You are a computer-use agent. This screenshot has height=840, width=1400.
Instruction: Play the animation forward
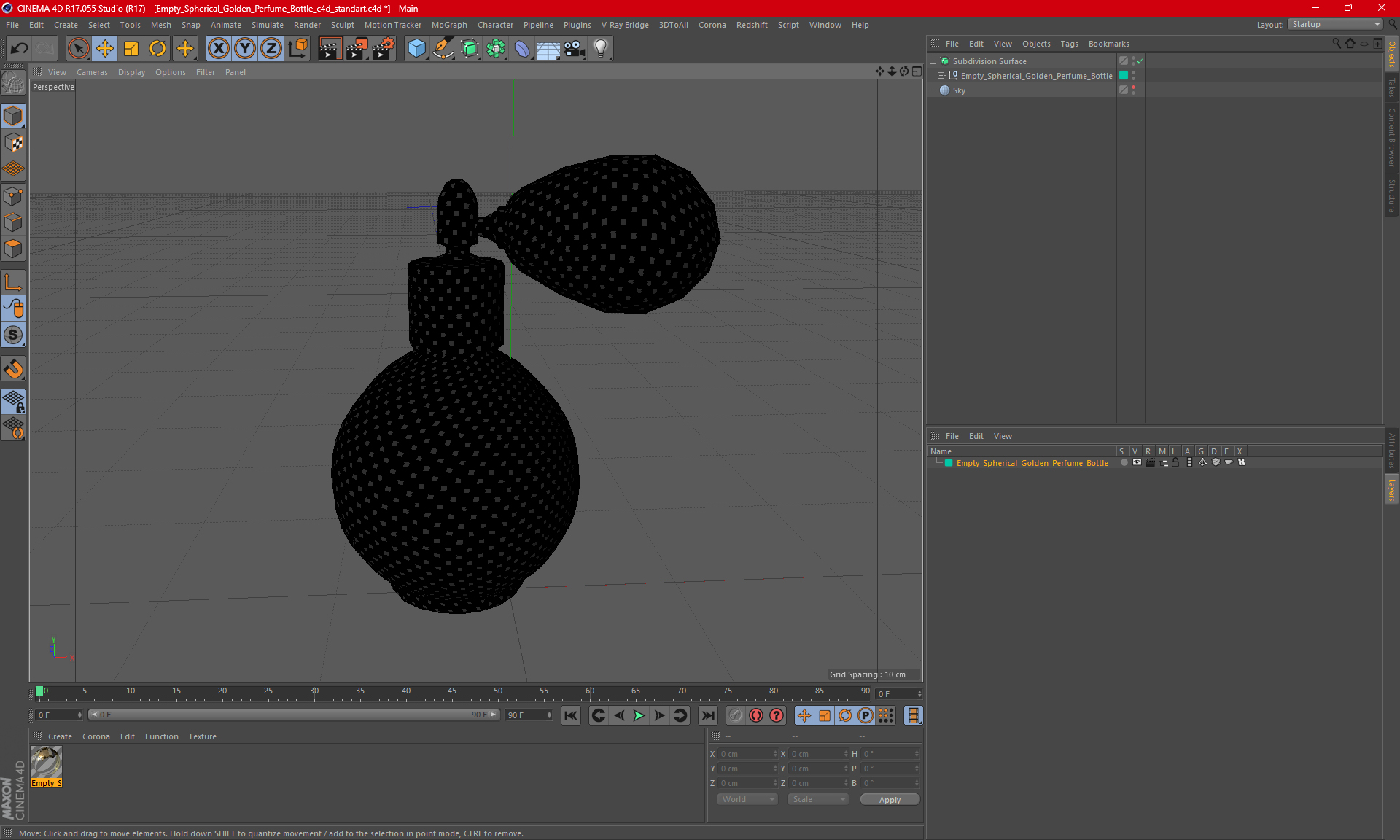[639, 715]
